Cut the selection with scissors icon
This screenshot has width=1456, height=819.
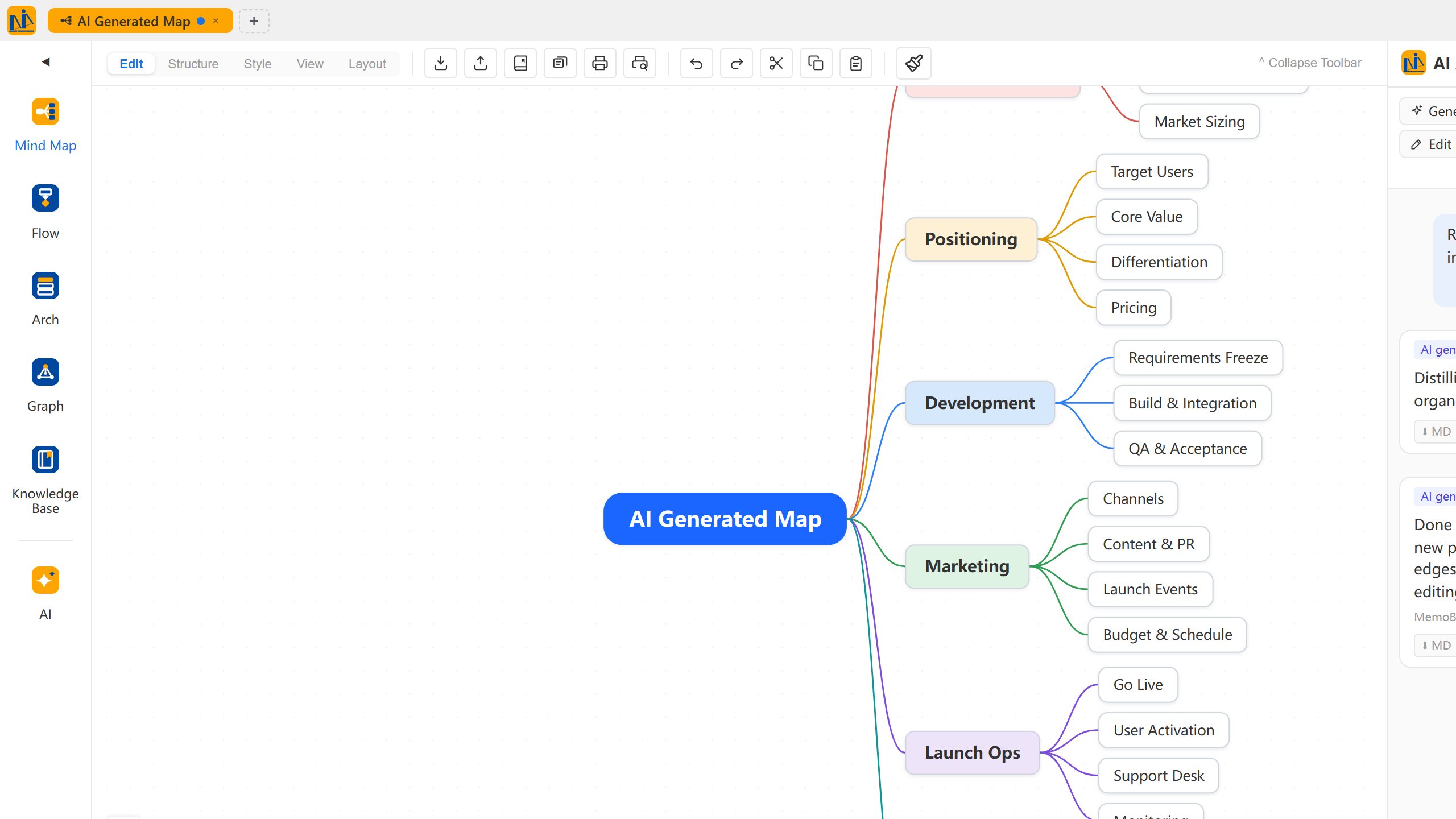776,63
